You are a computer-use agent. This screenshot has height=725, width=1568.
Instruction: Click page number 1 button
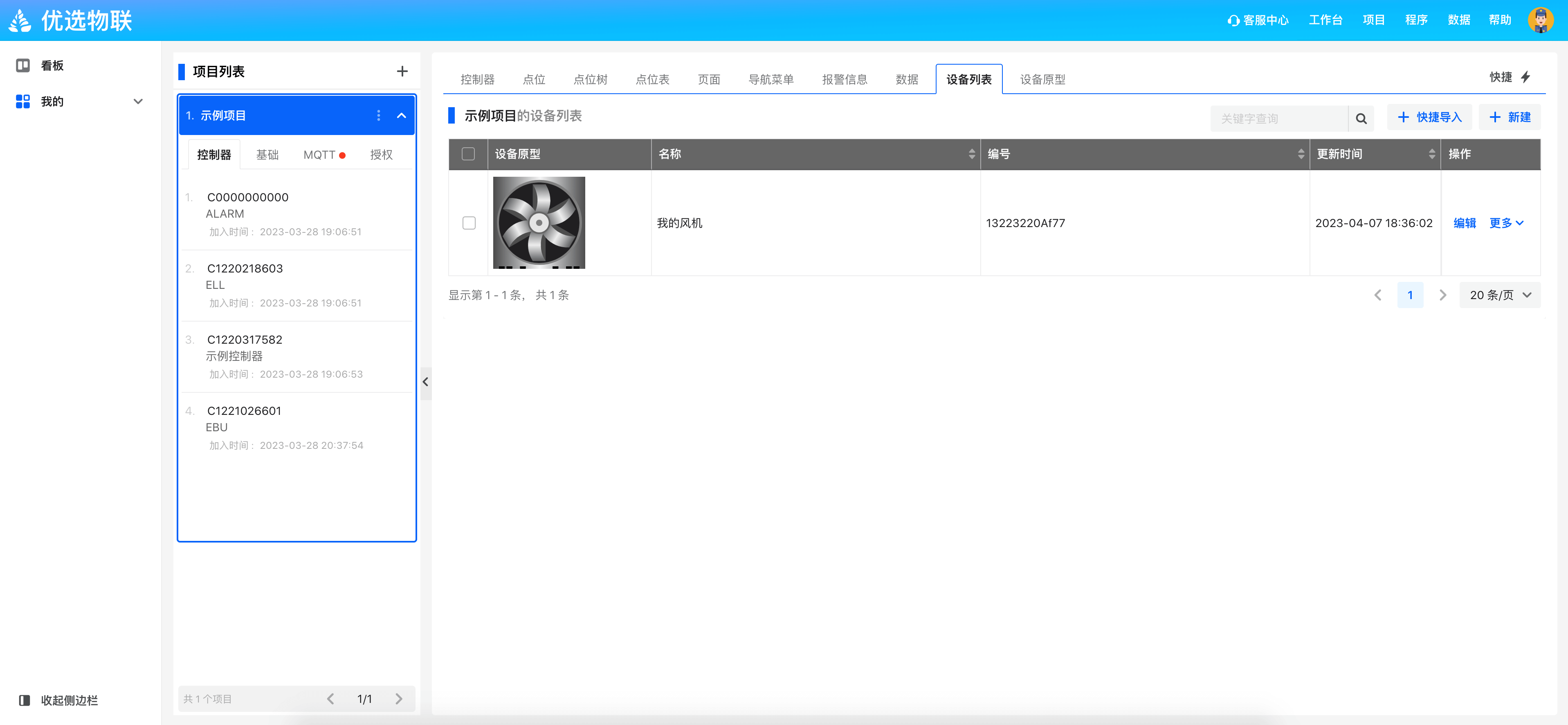coord(1410,295)
